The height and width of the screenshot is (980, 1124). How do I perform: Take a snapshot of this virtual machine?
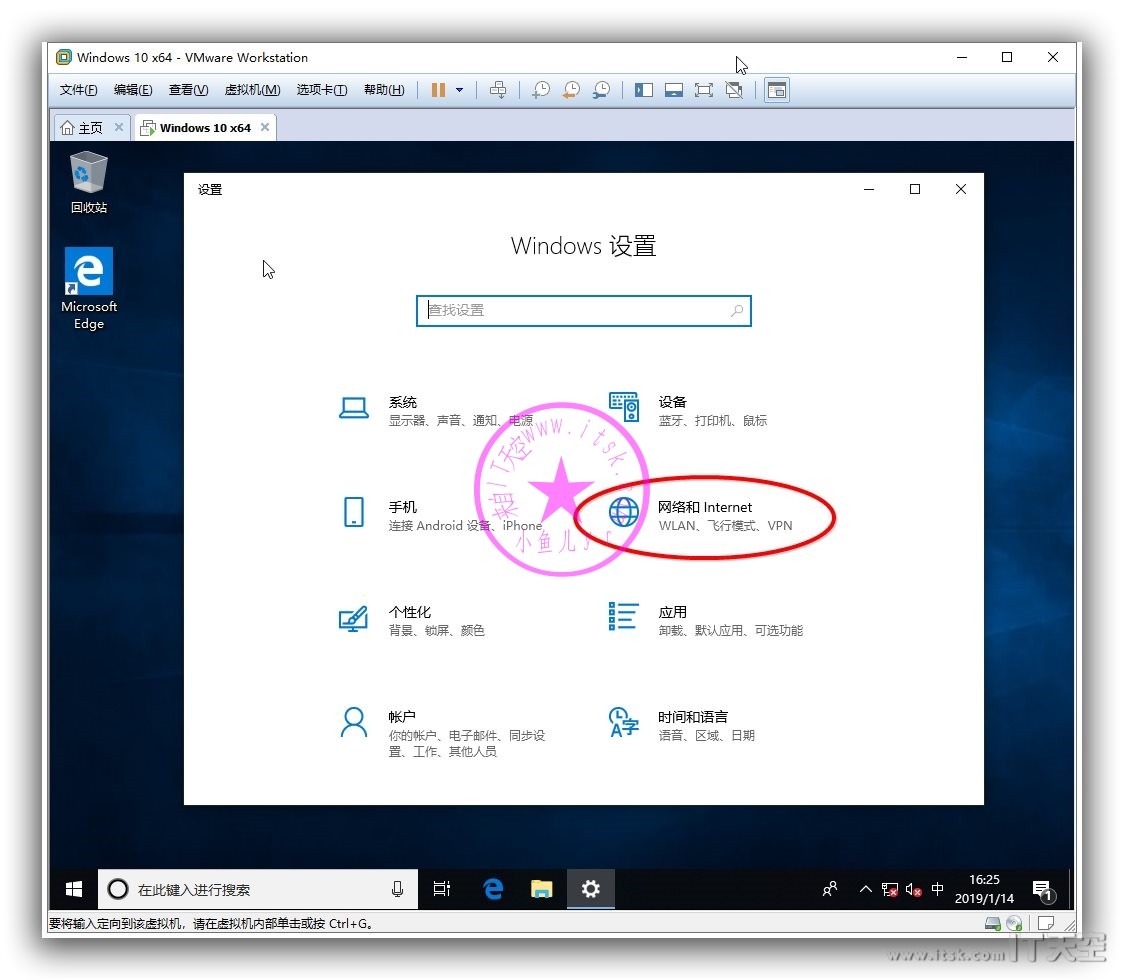[540, 90]
